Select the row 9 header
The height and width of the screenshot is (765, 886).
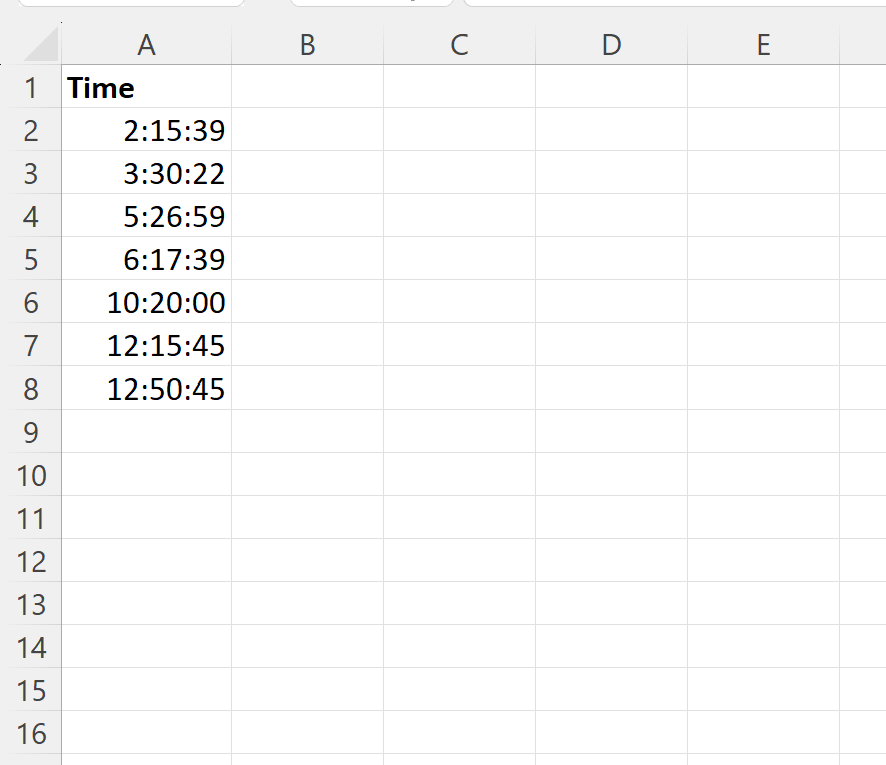pos(31,431)
